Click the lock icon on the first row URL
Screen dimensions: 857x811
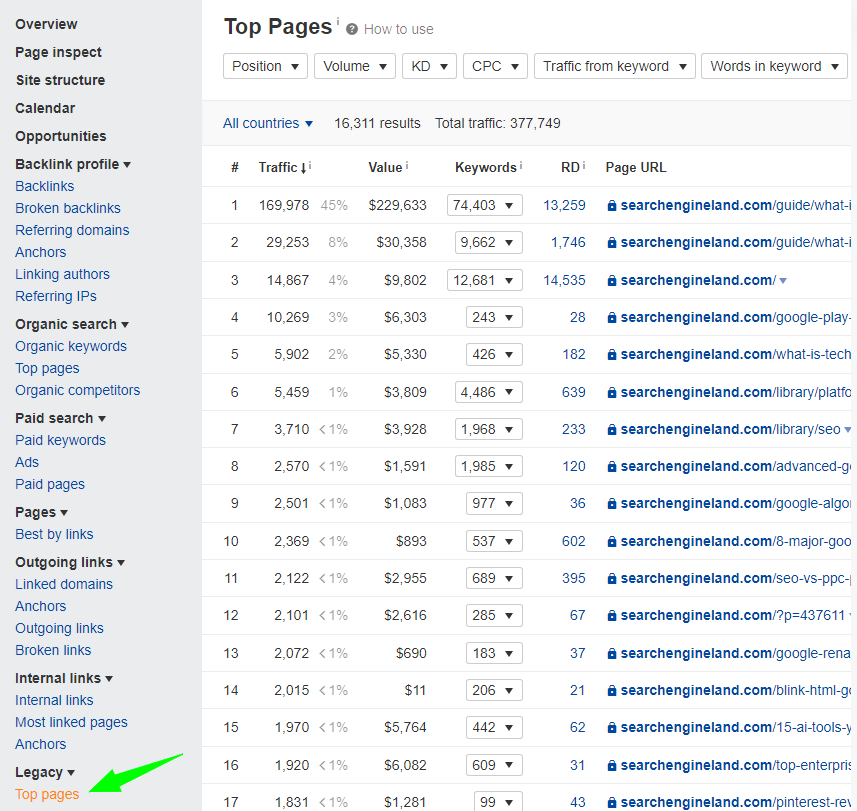[612, 205]
